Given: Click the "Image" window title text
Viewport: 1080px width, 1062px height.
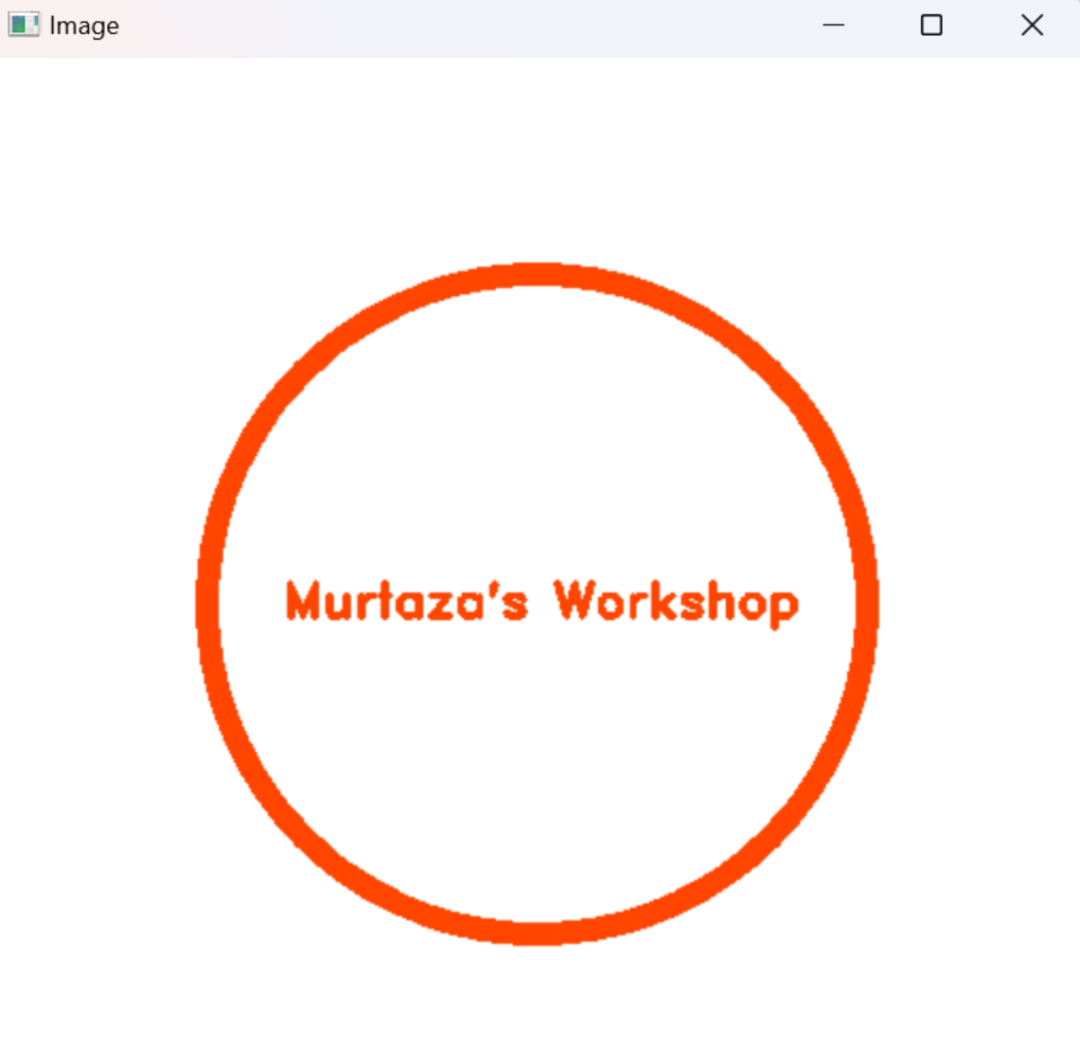Looking at the screenshot, I should (84, 26).
